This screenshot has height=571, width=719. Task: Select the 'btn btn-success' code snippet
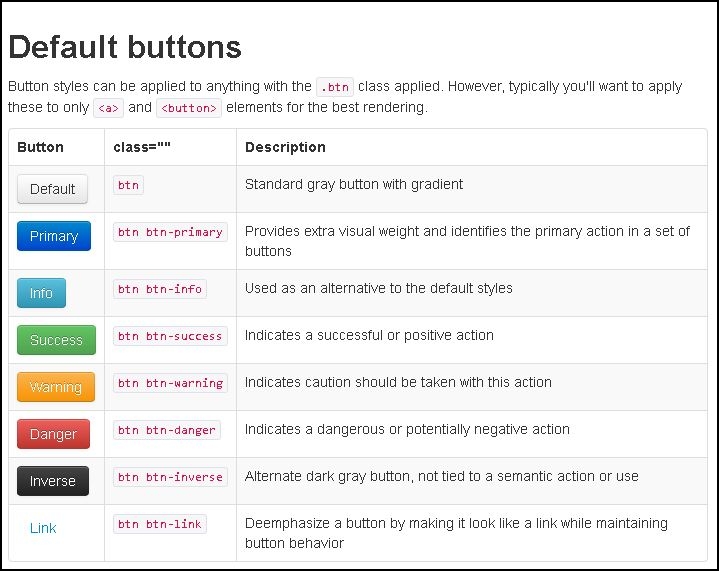[170, 336]
